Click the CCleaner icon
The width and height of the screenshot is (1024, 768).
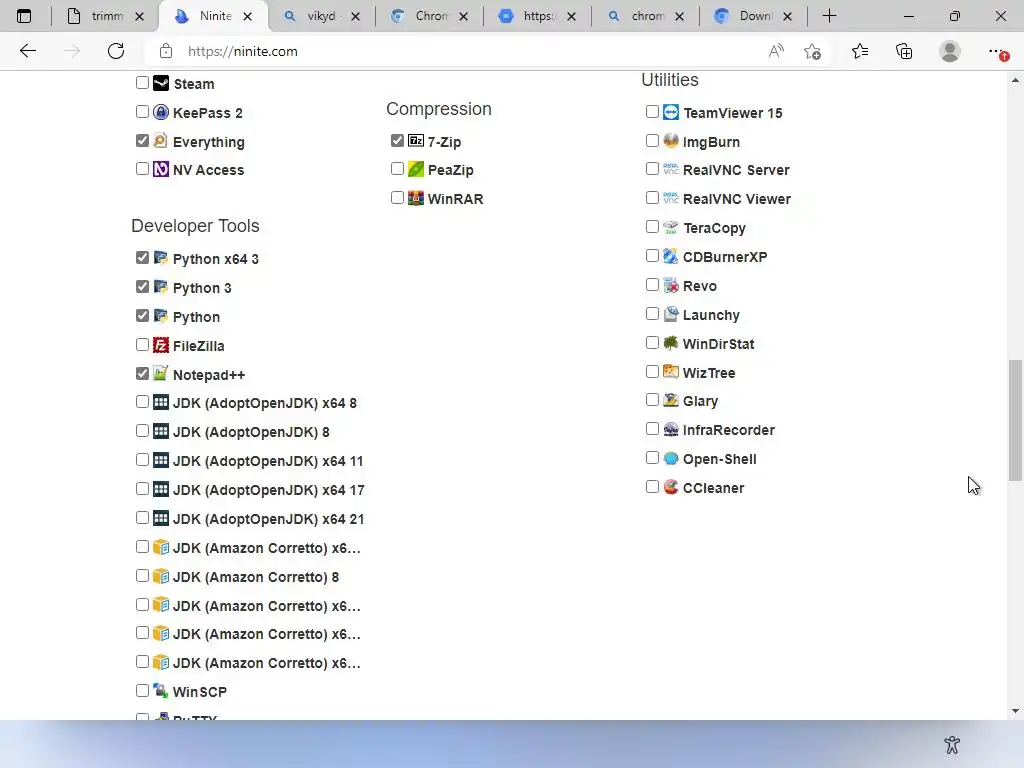point(671,487)
